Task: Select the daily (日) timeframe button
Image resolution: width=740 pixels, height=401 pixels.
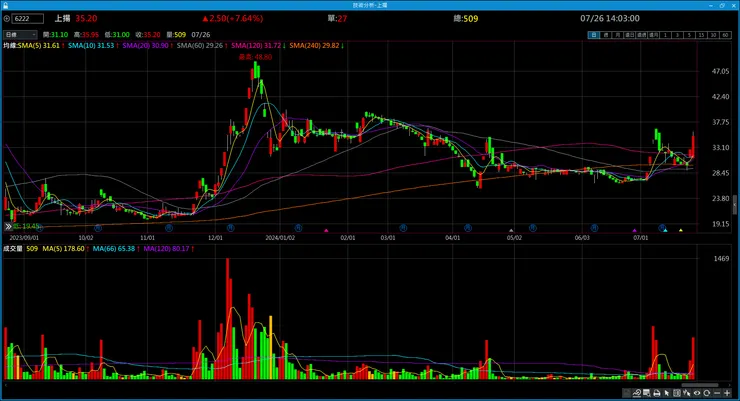Action: [x=594, y=35]
